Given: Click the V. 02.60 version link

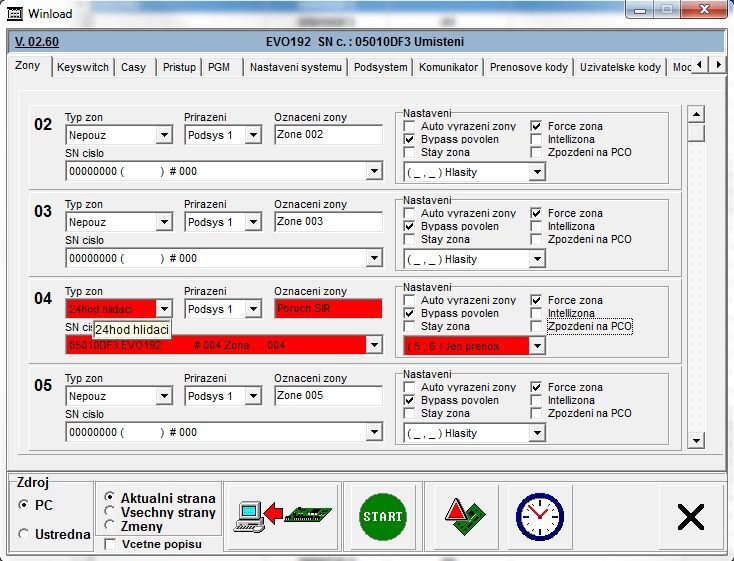Looking at the screenshot, I should point(37,42).
